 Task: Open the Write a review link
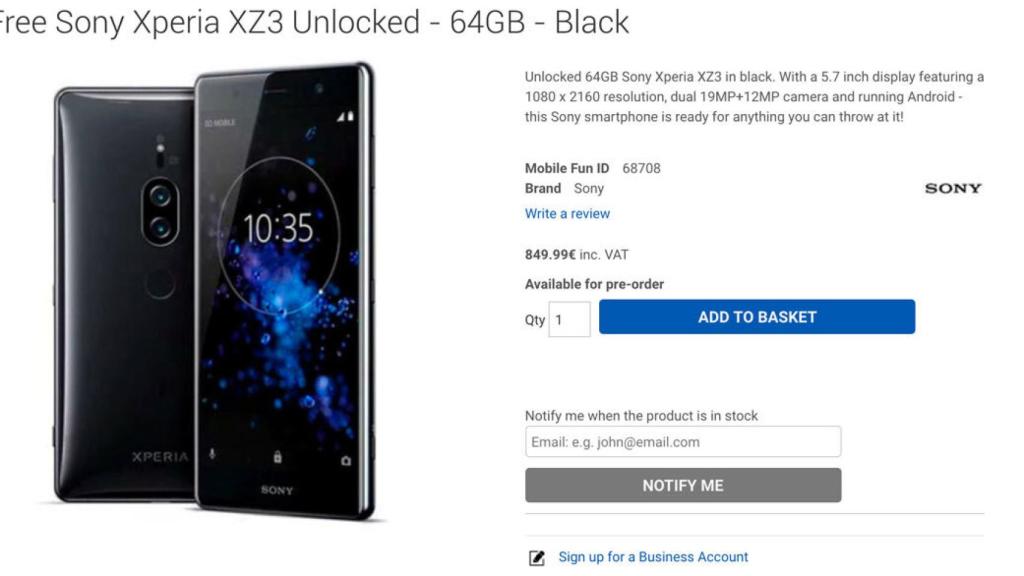[x=567, y=213]
